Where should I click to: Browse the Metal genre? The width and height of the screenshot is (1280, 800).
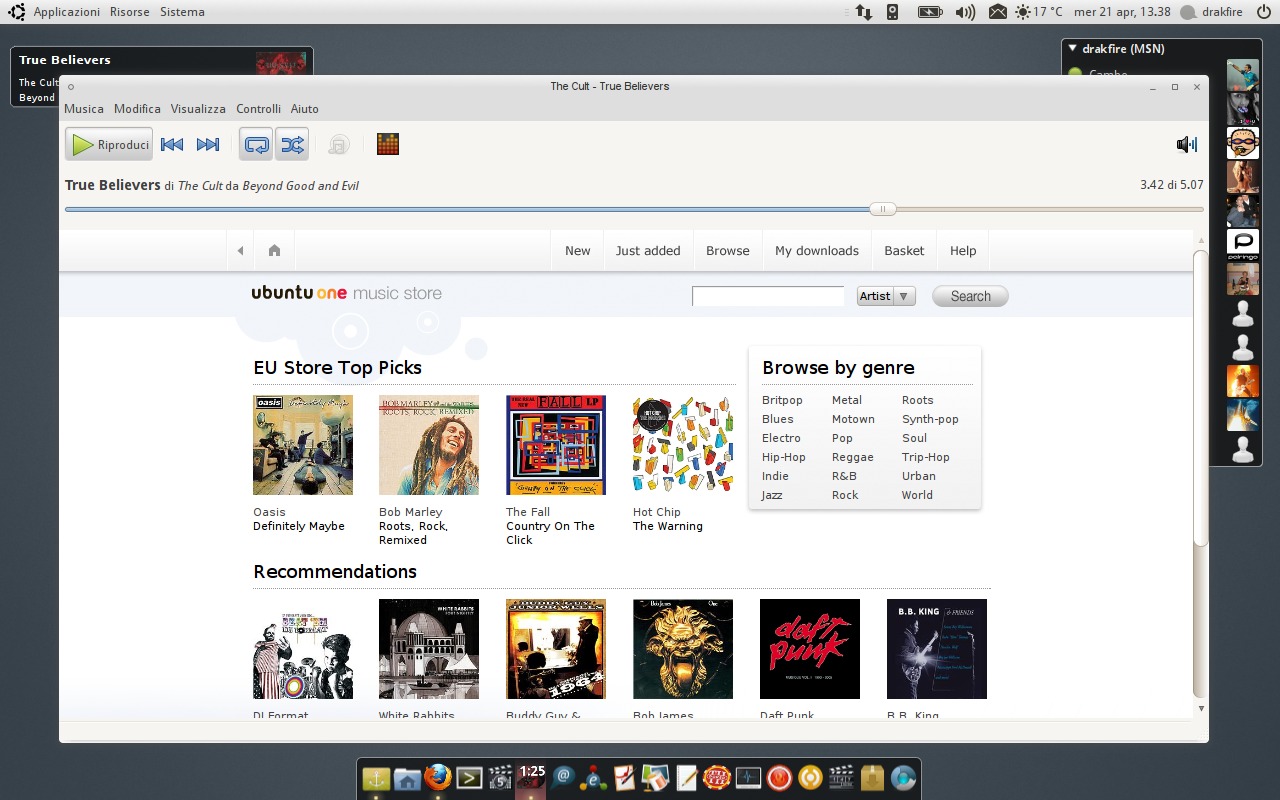[847, 400]
